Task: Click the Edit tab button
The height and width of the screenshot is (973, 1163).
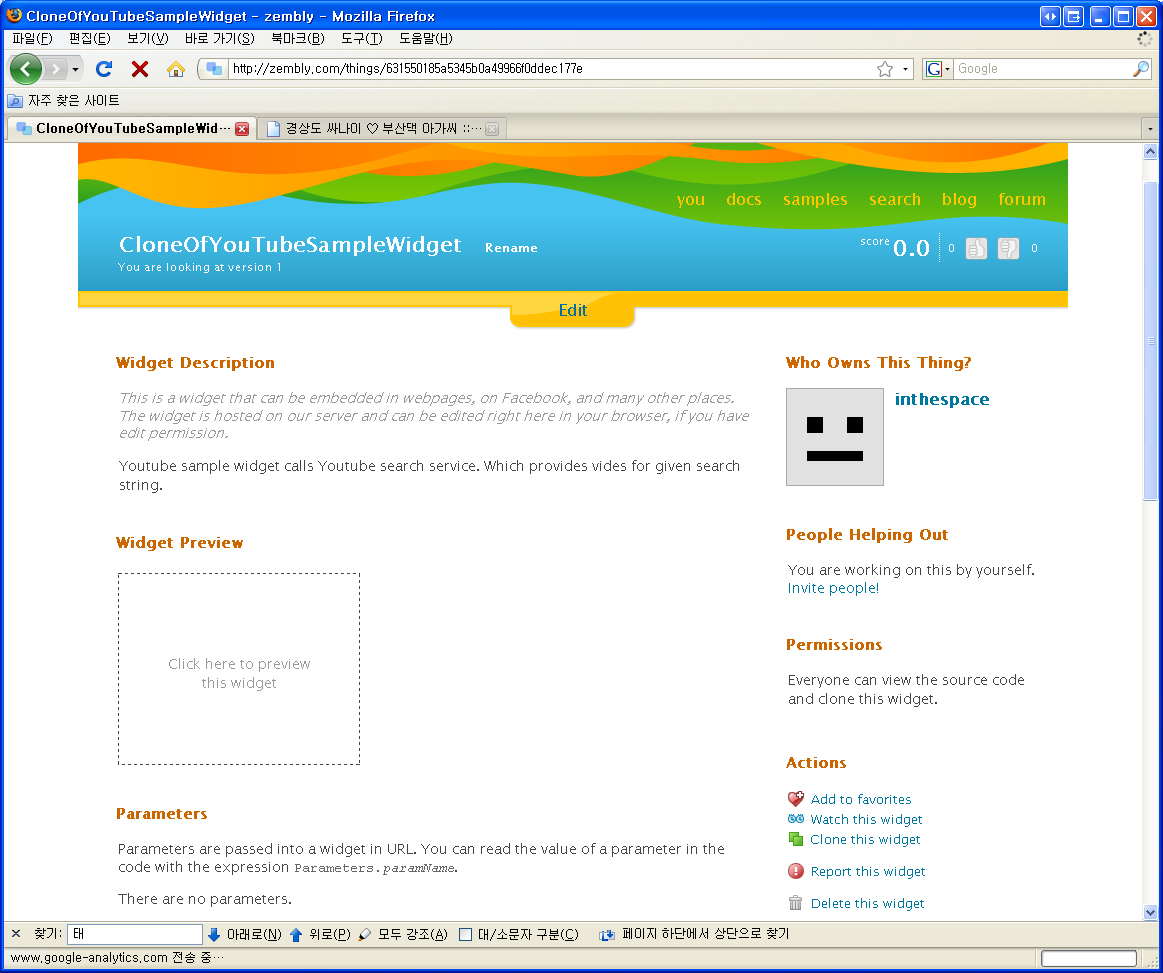Action: [573, 310]
